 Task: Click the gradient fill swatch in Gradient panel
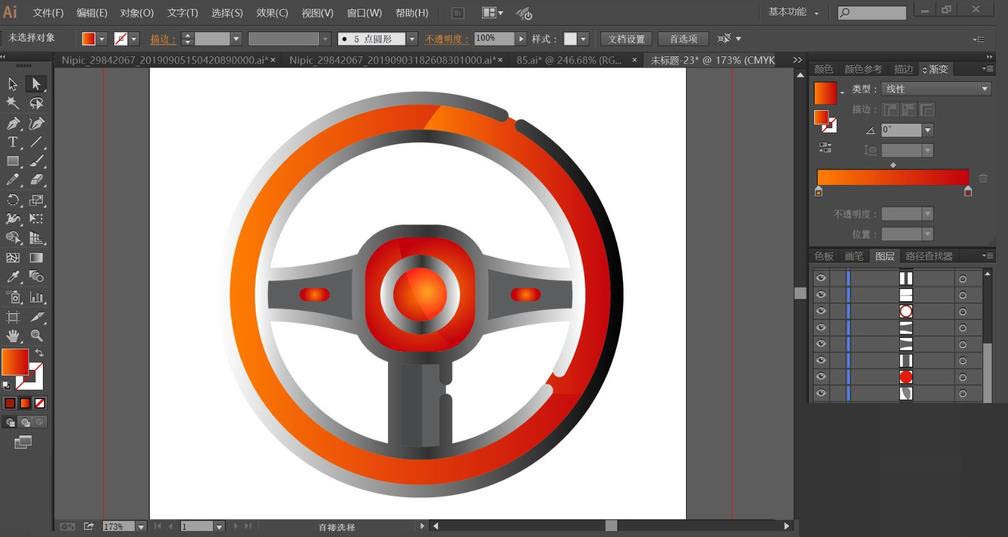[825, 93]
